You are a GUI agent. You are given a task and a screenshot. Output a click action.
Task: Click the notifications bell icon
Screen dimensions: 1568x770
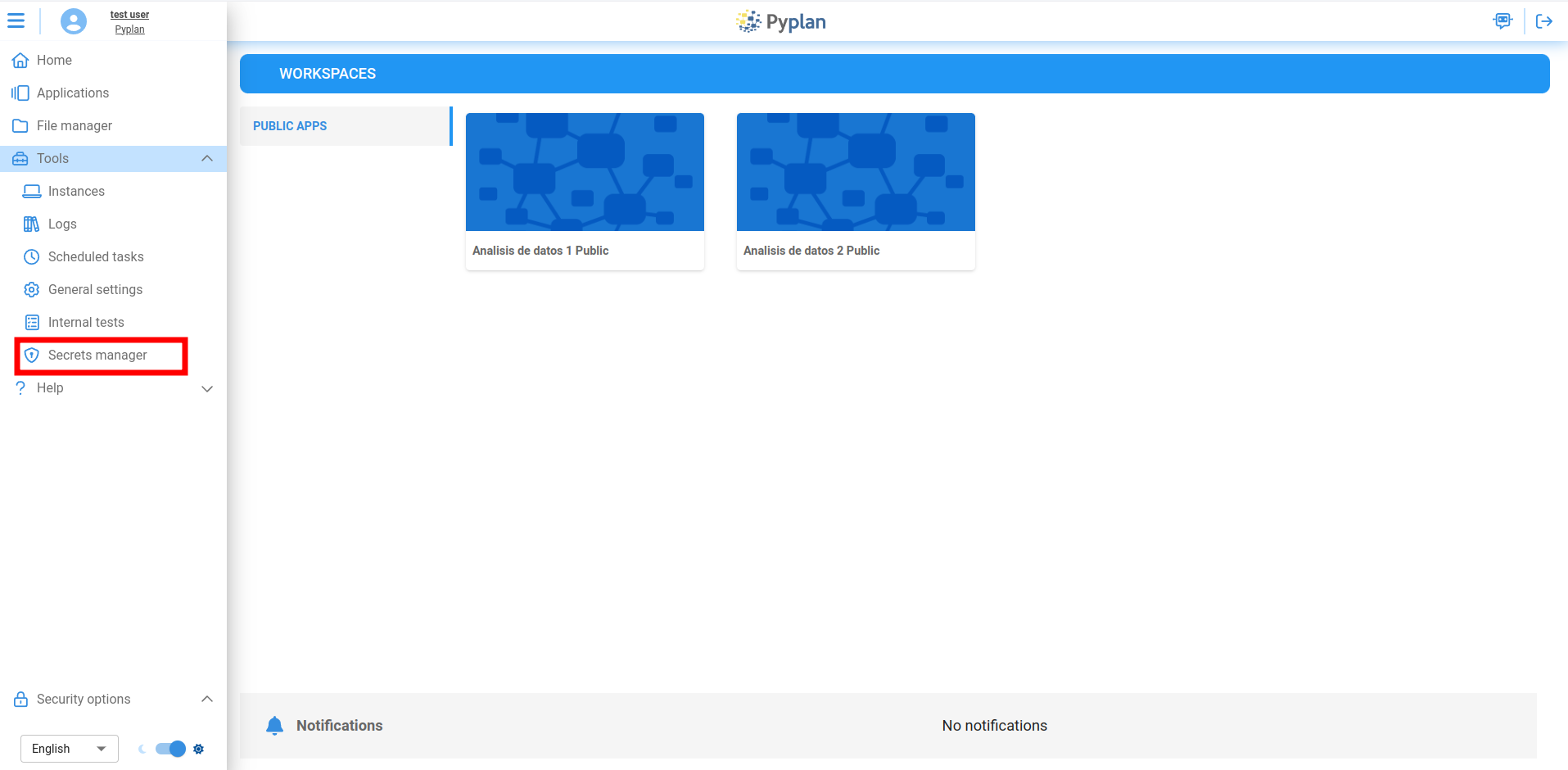pos(274,726)
